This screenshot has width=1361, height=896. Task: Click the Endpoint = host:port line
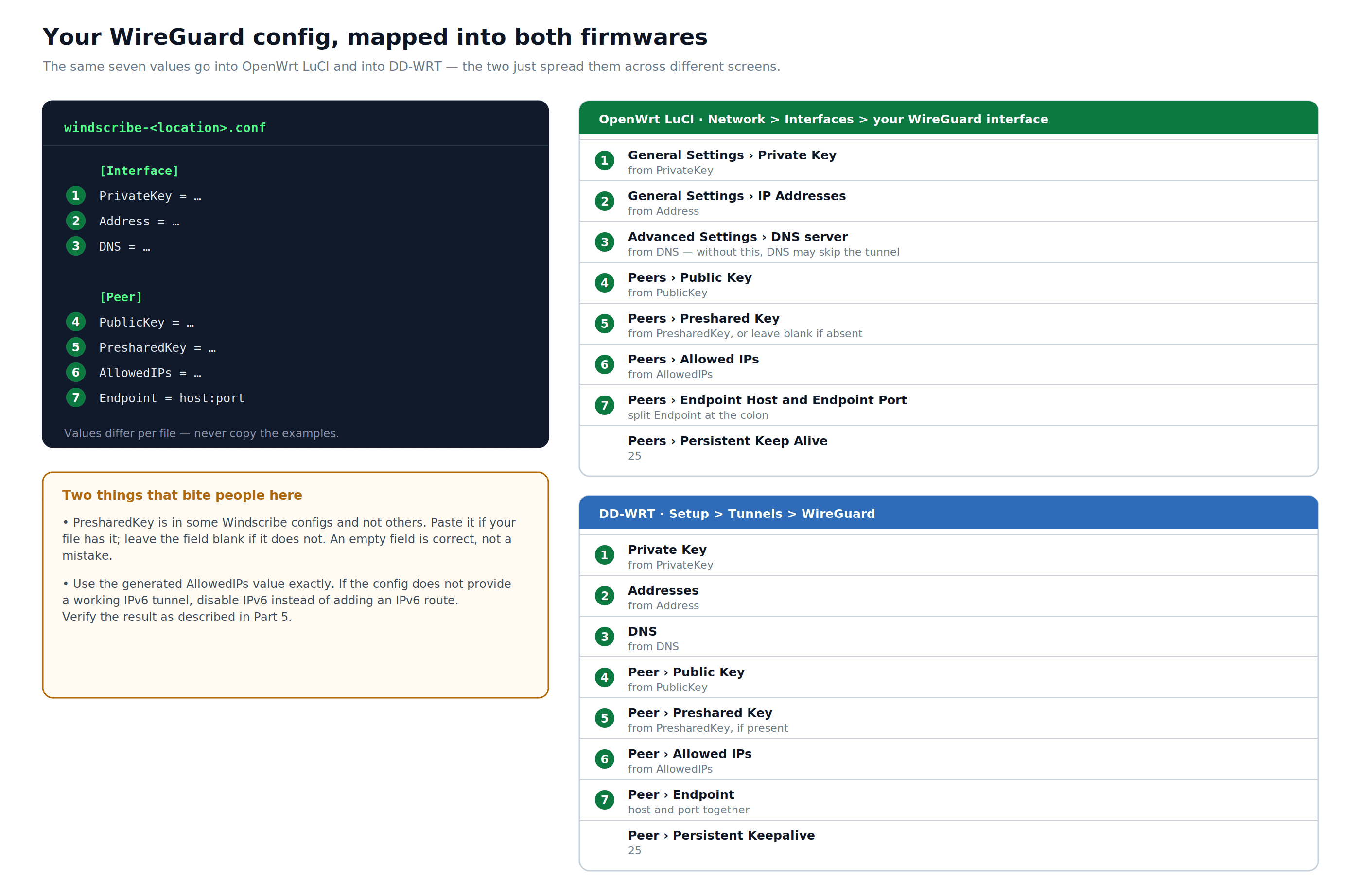(172, 398)
